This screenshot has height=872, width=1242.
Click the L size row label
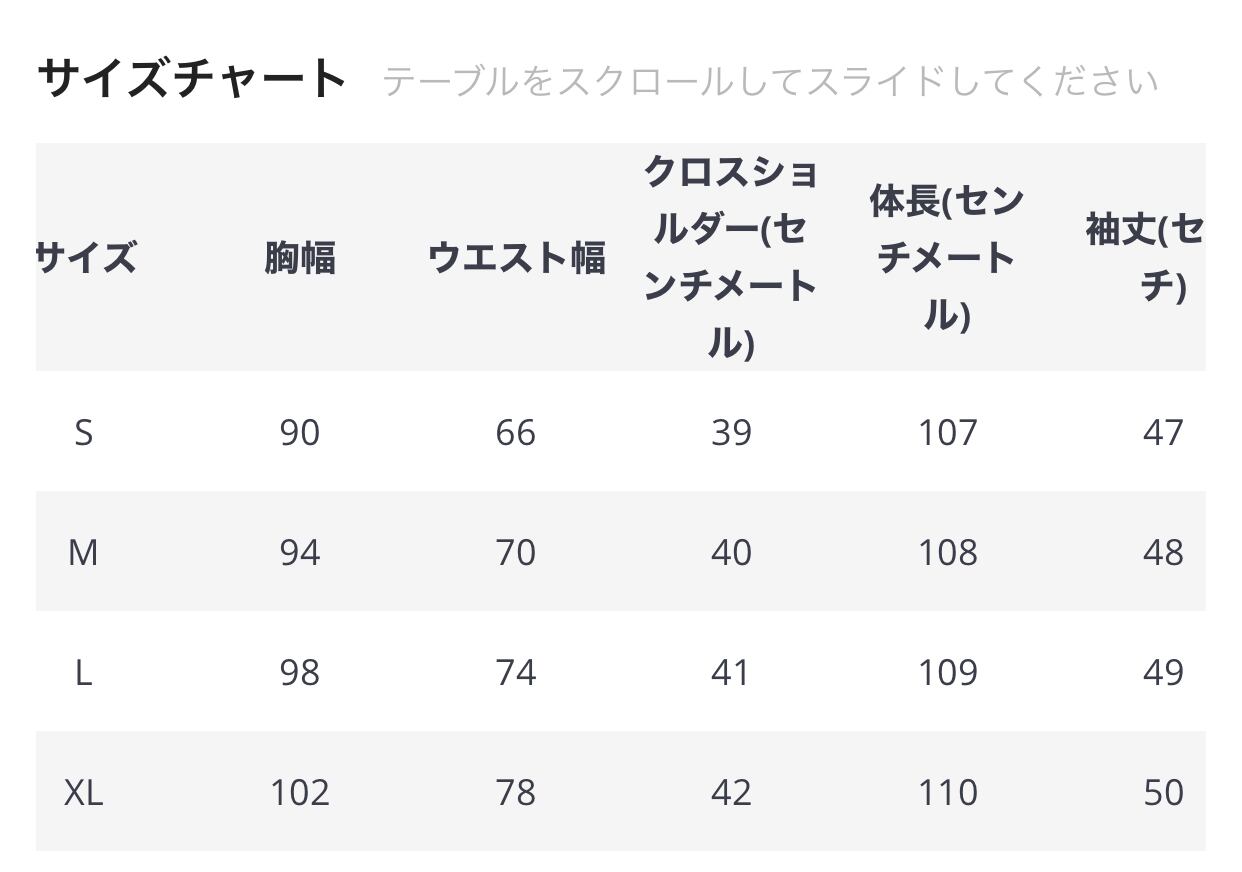tap(84, 673)
